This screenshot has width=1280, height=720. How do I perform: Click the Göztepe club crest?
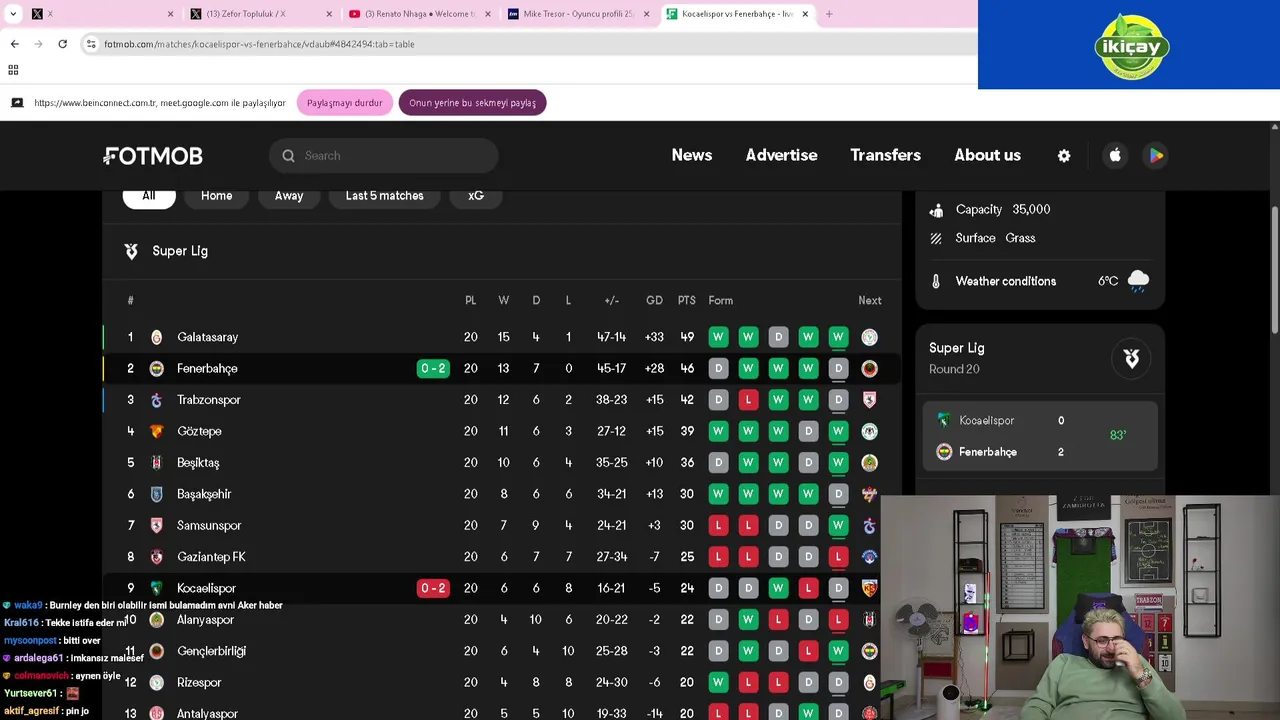coord(156,431)
